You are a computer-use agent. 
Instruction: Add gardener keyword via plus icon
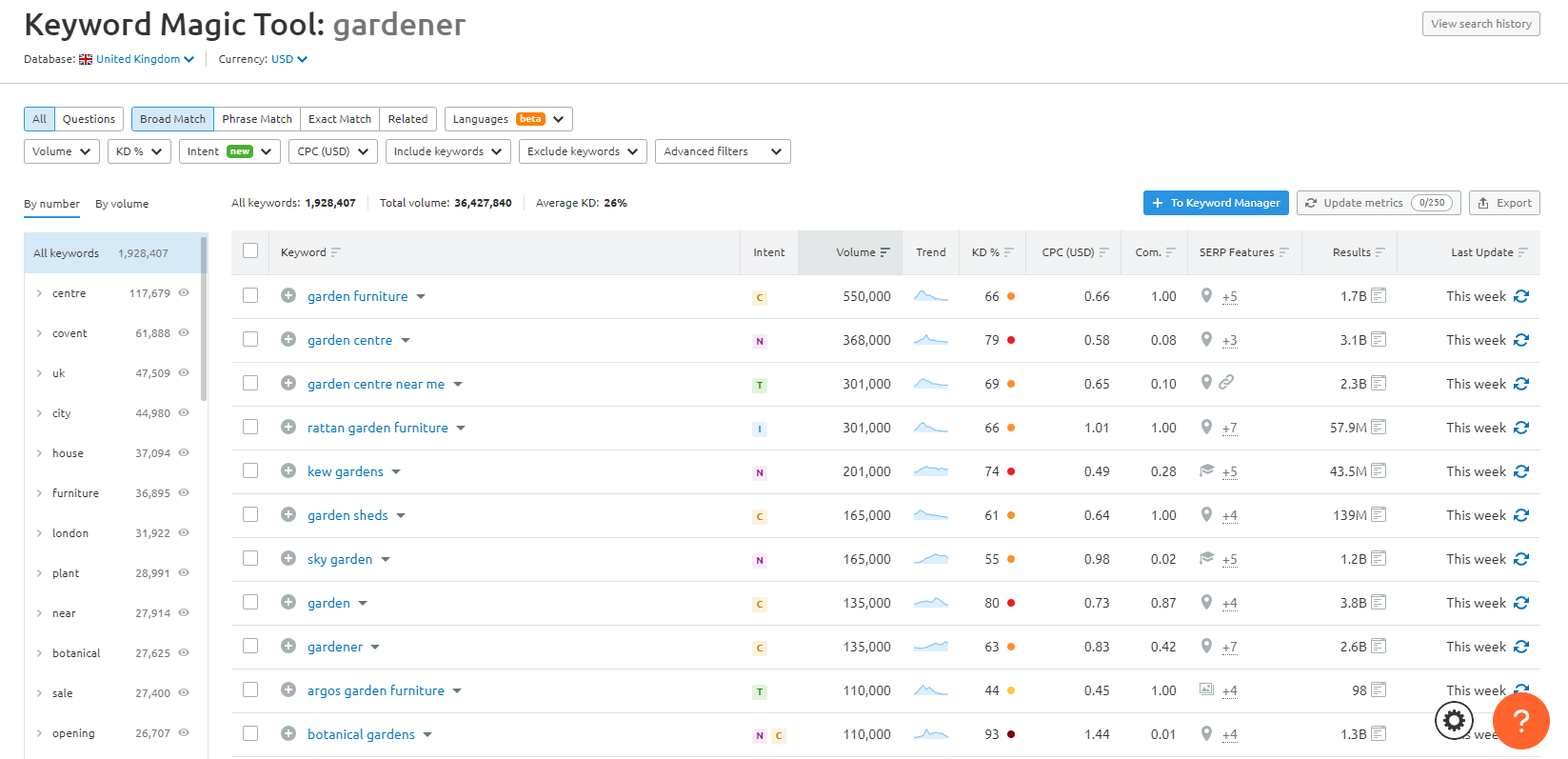tap(288, 647)
